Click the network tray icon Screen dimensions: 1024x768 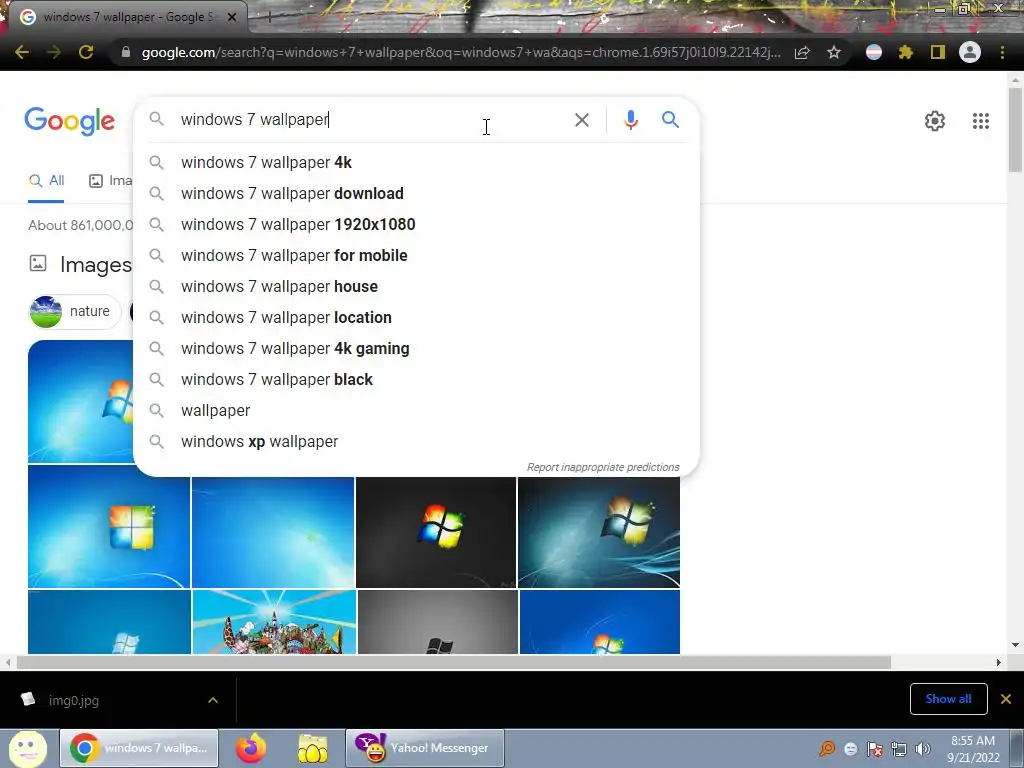click(899, 749)
